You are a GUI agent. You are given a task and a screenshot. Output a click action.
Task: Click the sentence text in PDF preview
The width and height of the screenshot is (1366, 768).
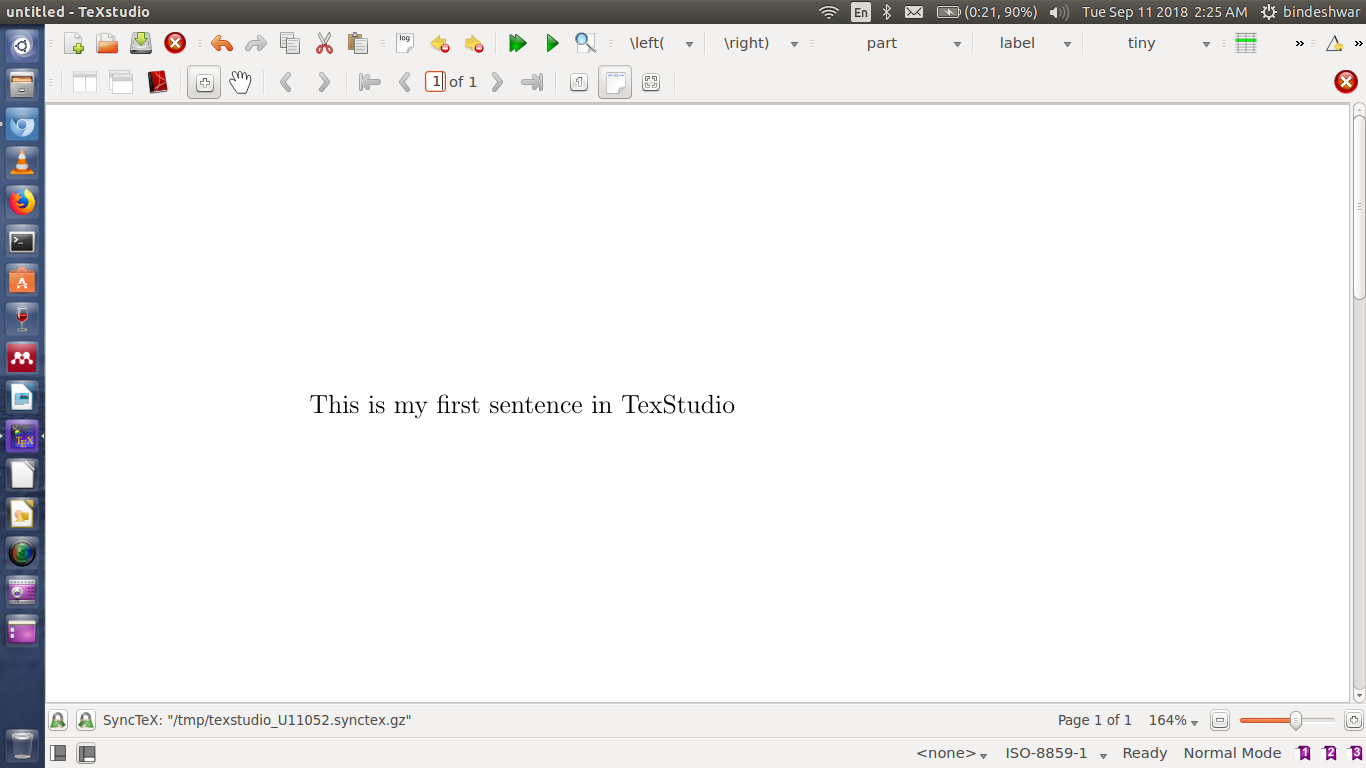click(522, 405)
